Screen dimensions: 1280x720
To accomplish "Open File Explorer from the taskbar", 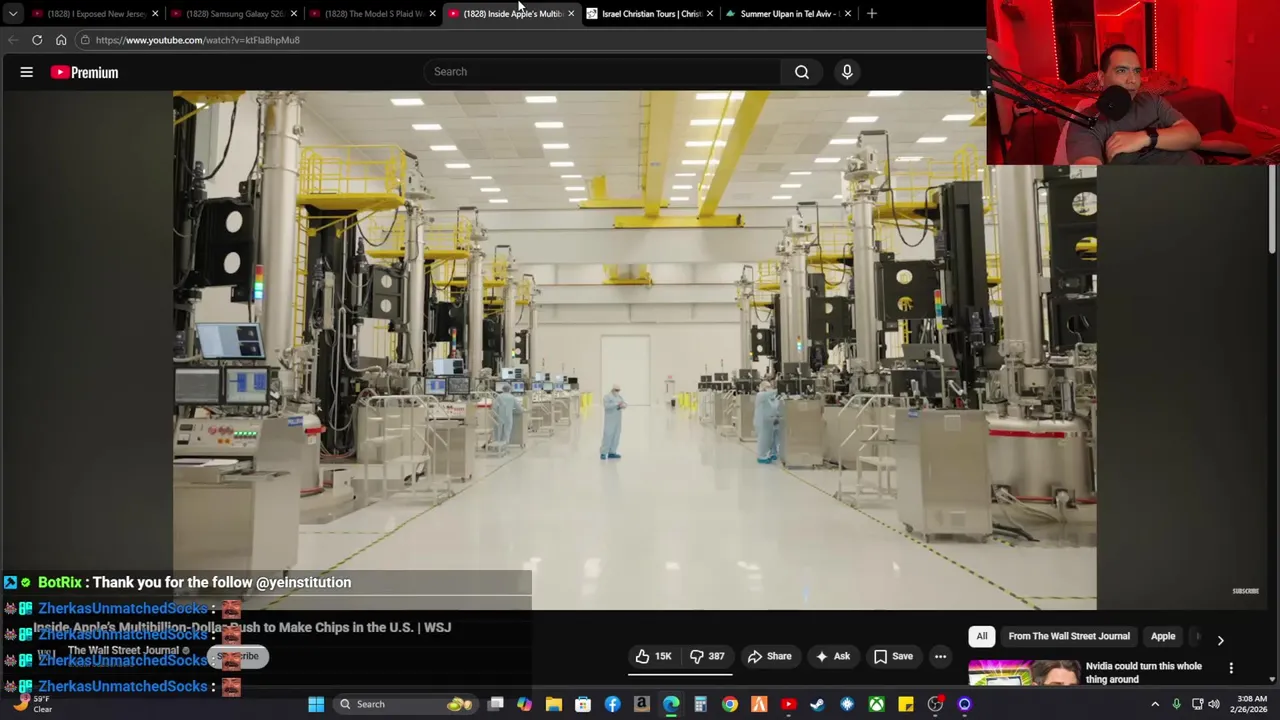I will tap(553, 704).
